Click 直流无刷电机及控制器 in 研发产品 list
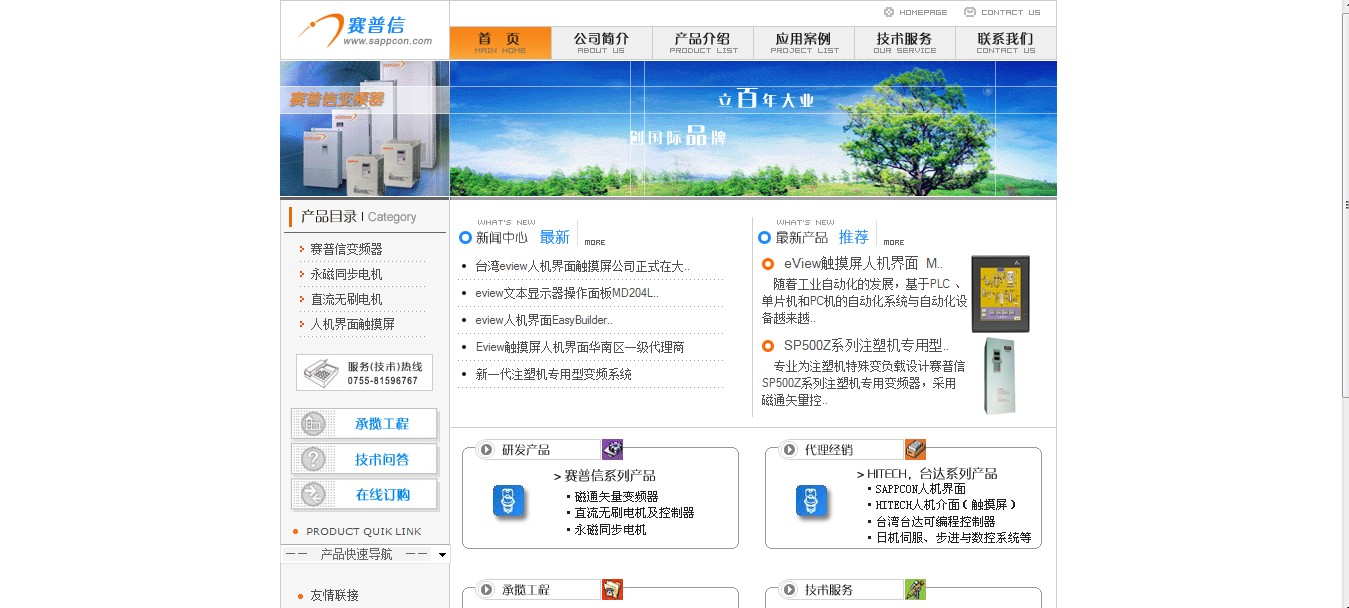Image resolution: width=1349 pixels, height=608 pixels. (x=634, y=512)
